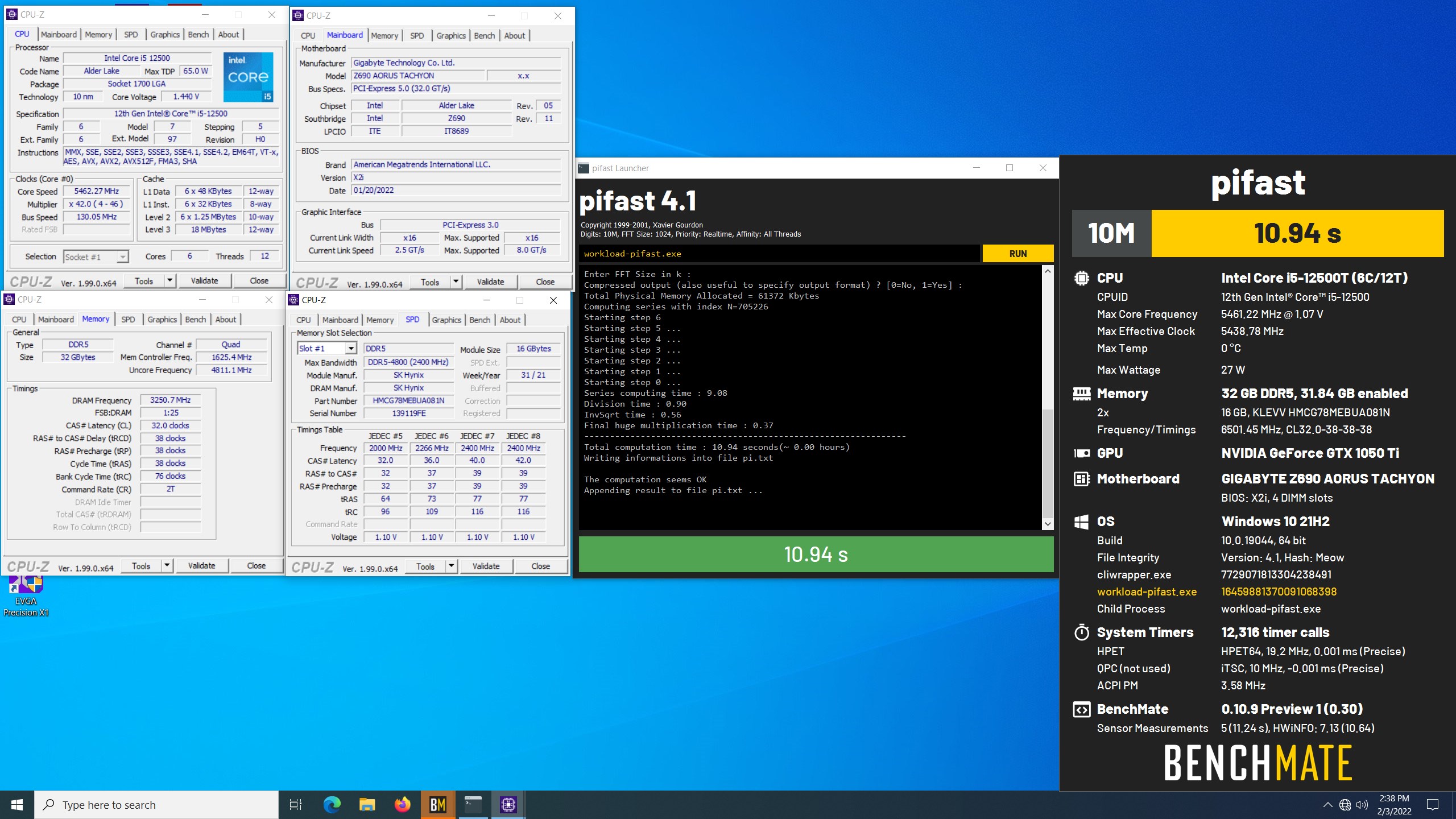The width and height of the screenshot is (1456, 819).
Task: Click Max Bandwidth DDR5-4800 value
Action: pyautogui.click(x=408, y=362)
